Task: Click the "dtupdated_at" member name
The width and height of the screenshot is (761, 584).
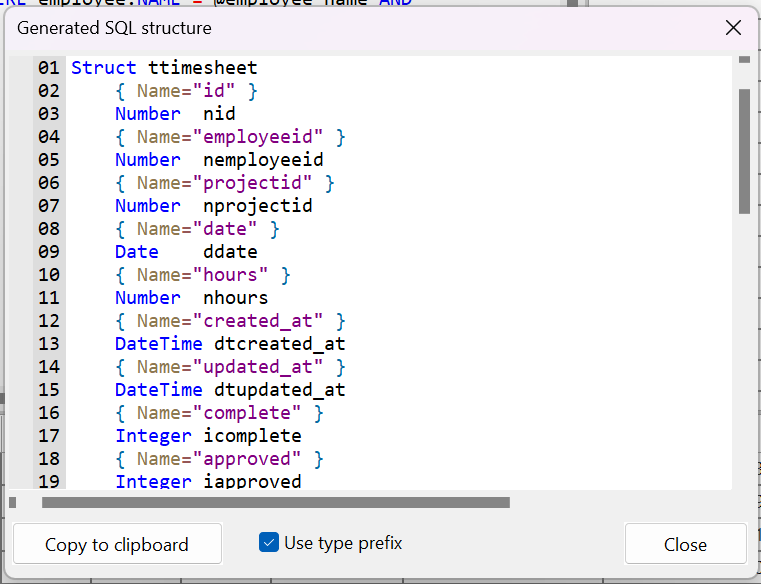Action: tap(280, 390)
